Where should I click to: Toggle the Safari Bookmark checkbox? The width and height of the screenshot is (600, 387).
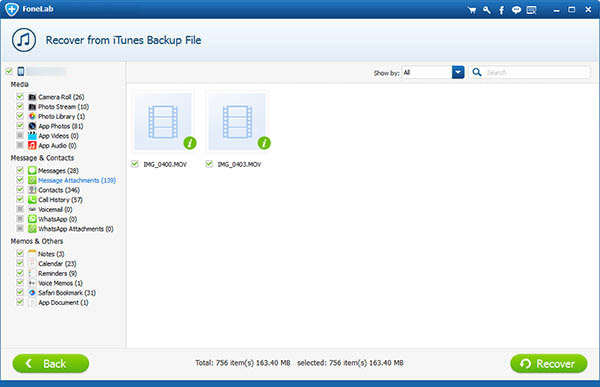pos(20,292)
